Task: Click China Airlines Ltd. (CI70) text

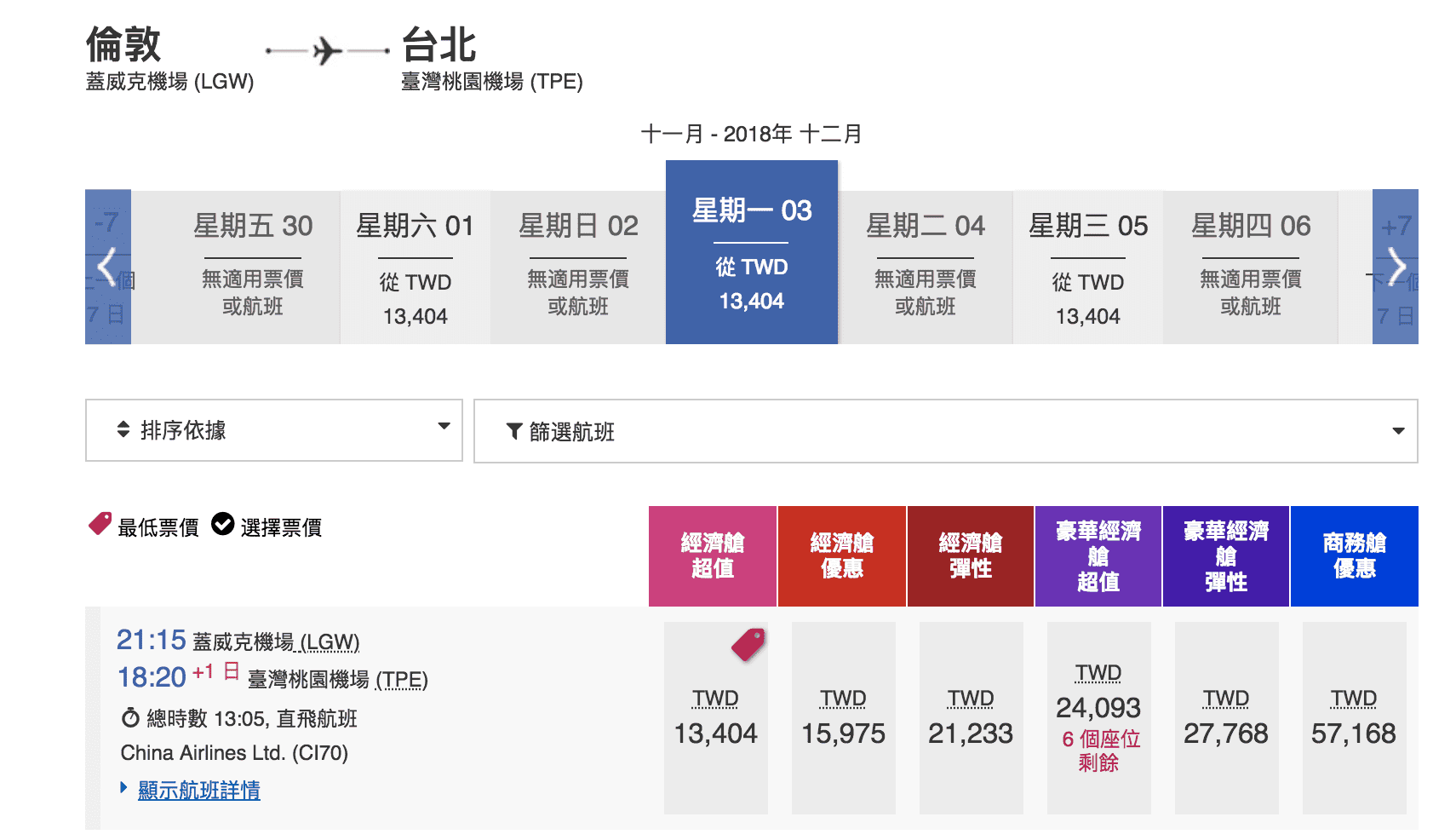Action: [234, 753]
